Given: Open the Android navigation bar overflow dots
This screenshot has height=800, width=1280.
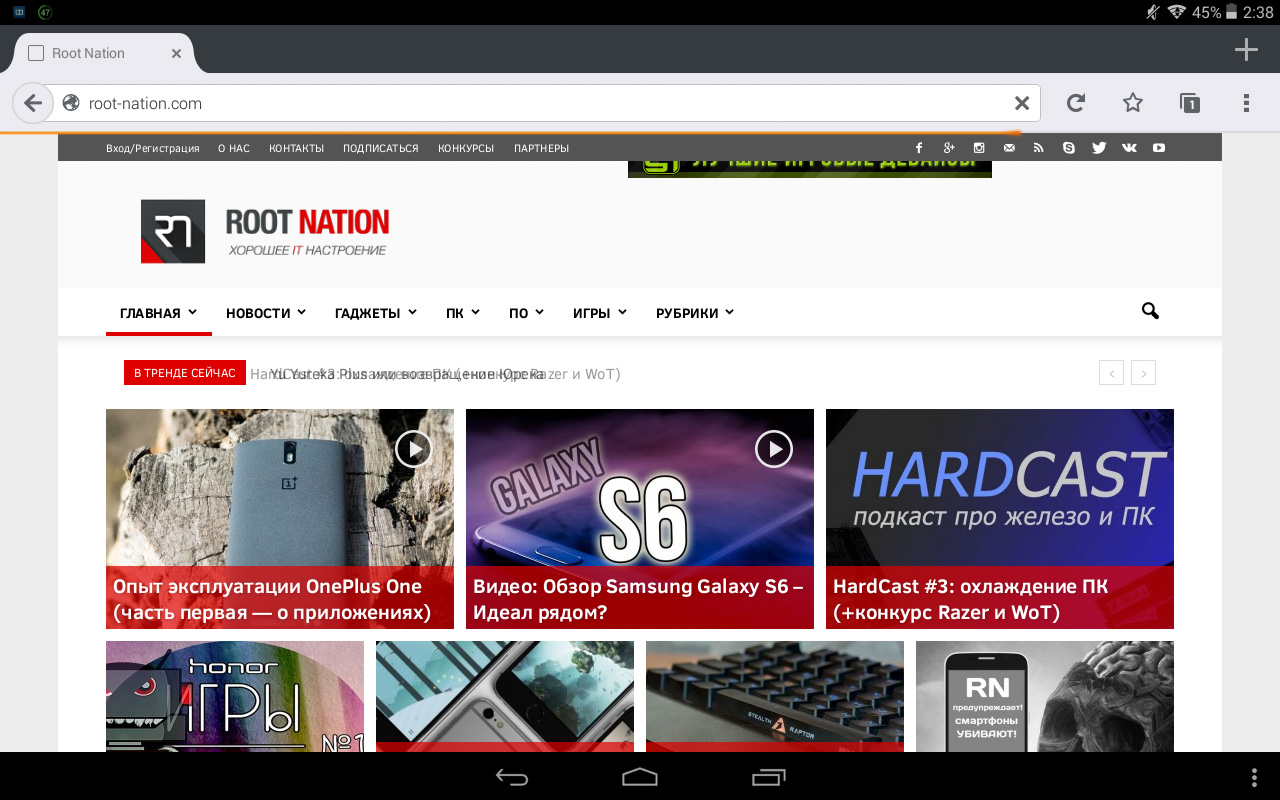Looking at the screenshot, I should tap(1255, 777).
